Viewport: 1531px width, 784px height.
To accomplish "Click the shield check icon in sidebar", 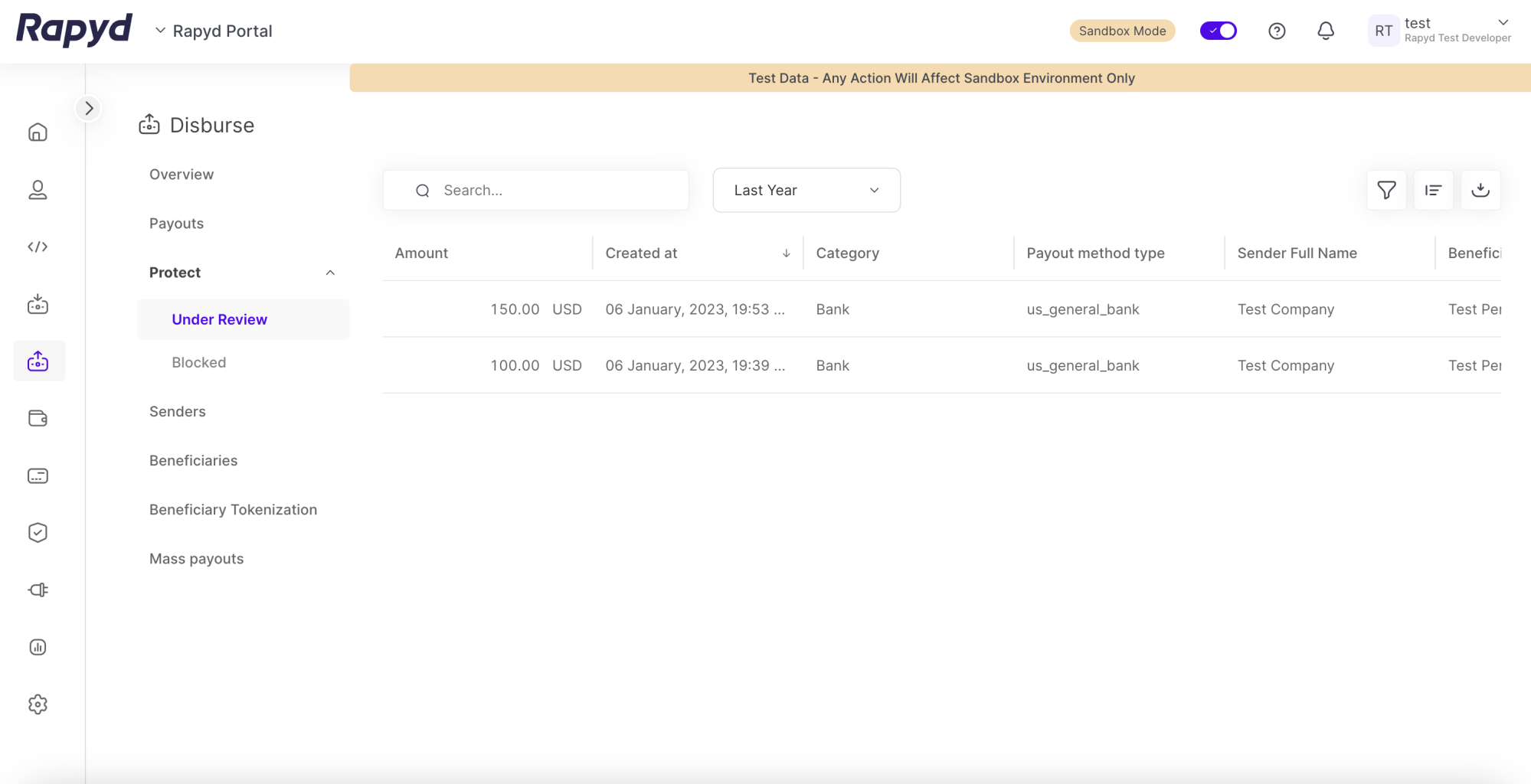I will (38, 533).
